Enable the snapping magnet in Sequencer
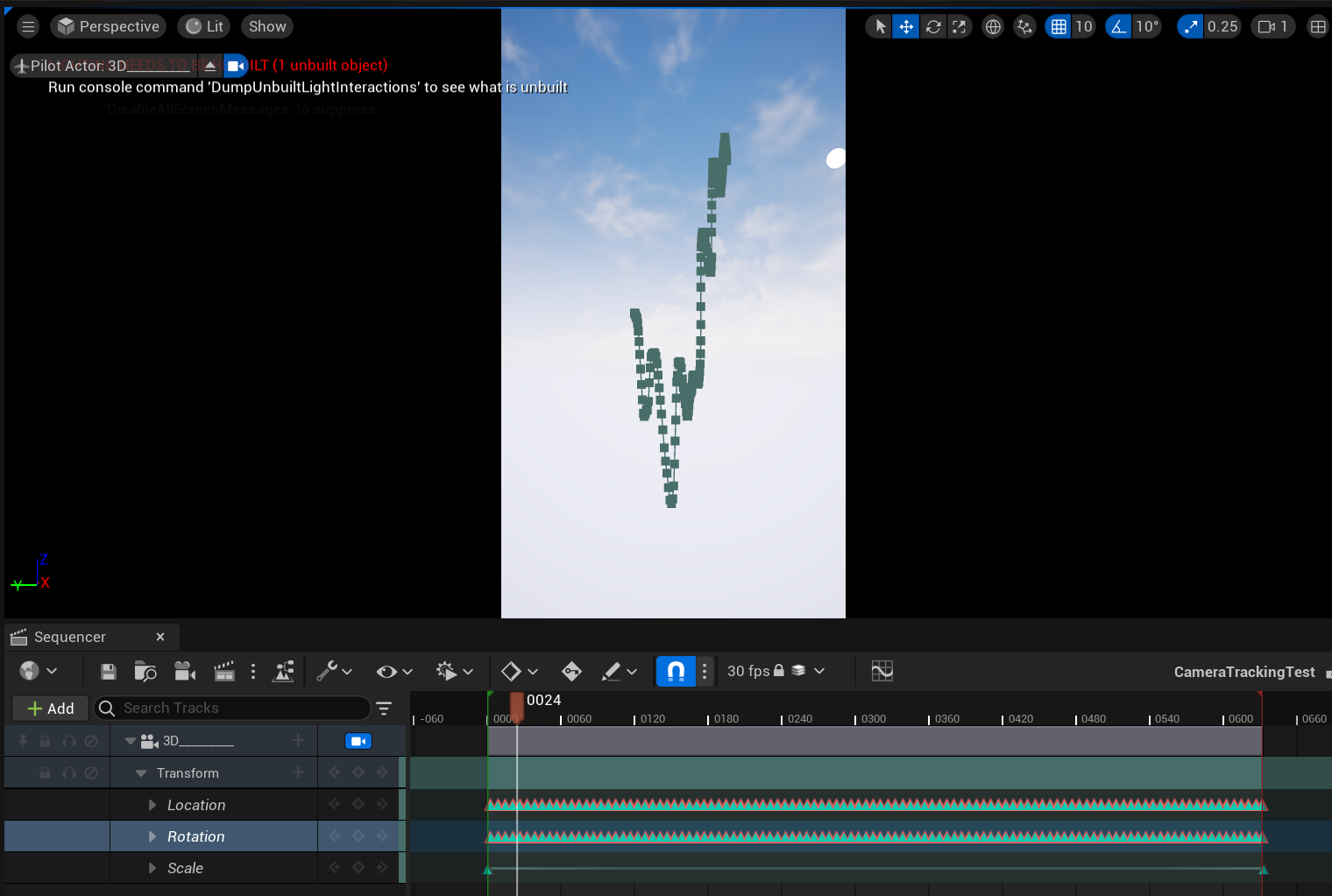 [x=675, y=671]
